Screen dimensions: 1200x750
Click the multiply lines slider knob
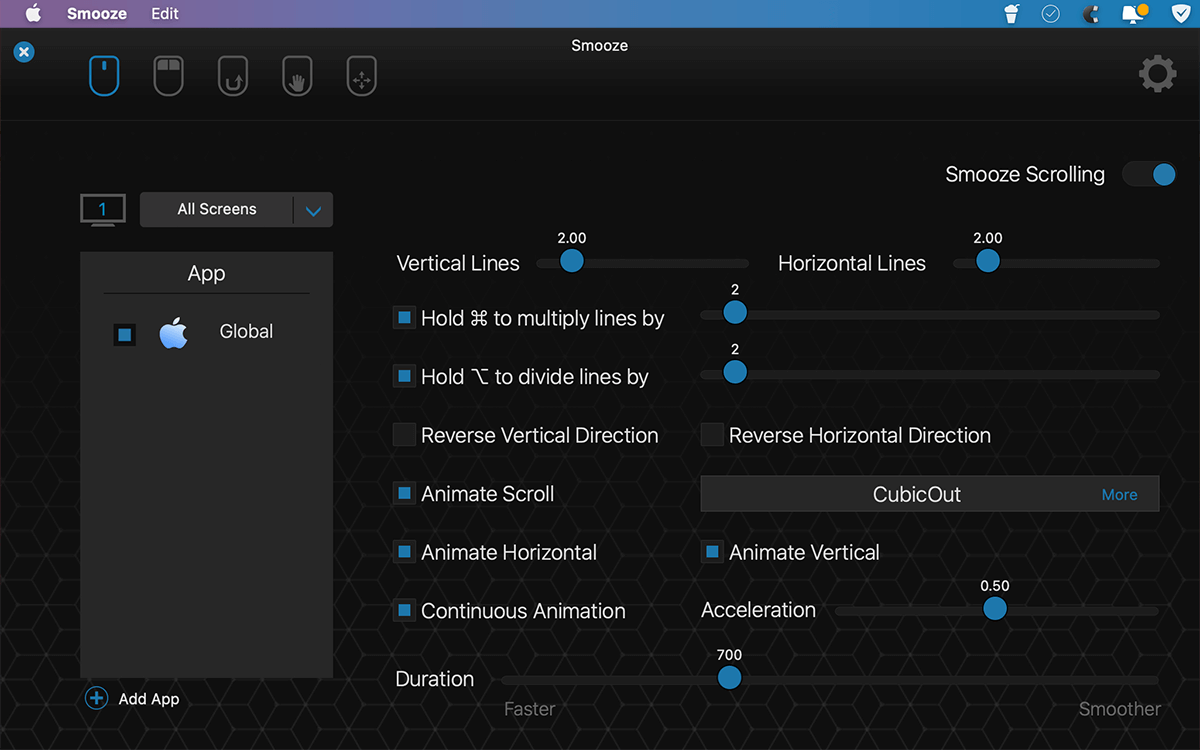point(735,313)
